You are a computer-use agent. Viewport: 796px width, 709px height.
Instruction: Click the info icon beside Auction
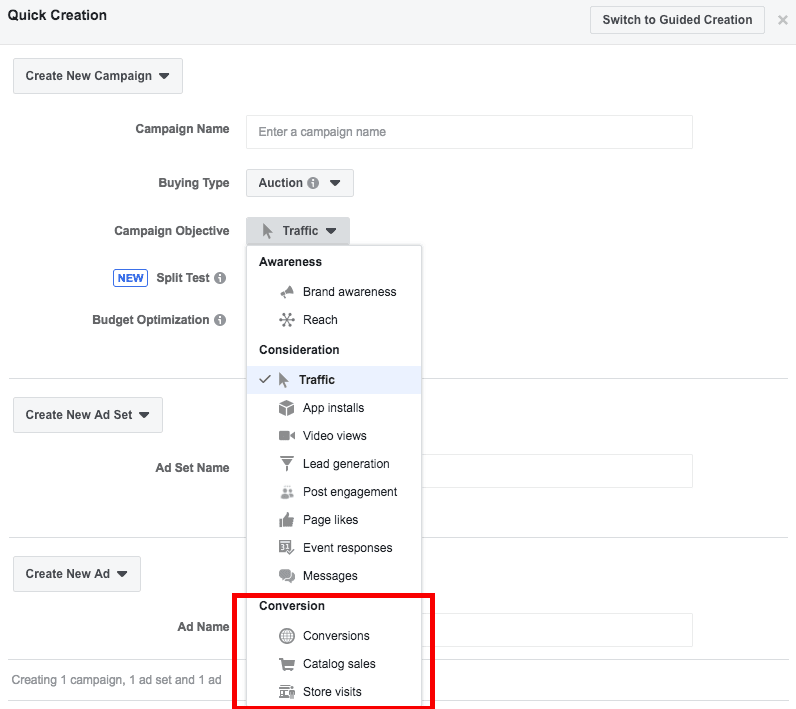pos(314,183)
